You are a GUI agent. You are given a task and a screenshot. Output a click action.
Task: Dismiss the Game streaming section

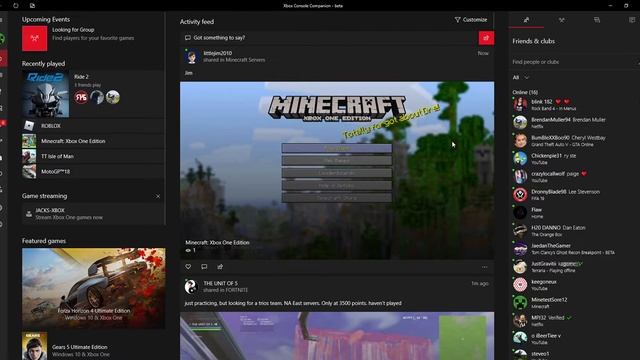pyautogui.click(x=158, y=196)
